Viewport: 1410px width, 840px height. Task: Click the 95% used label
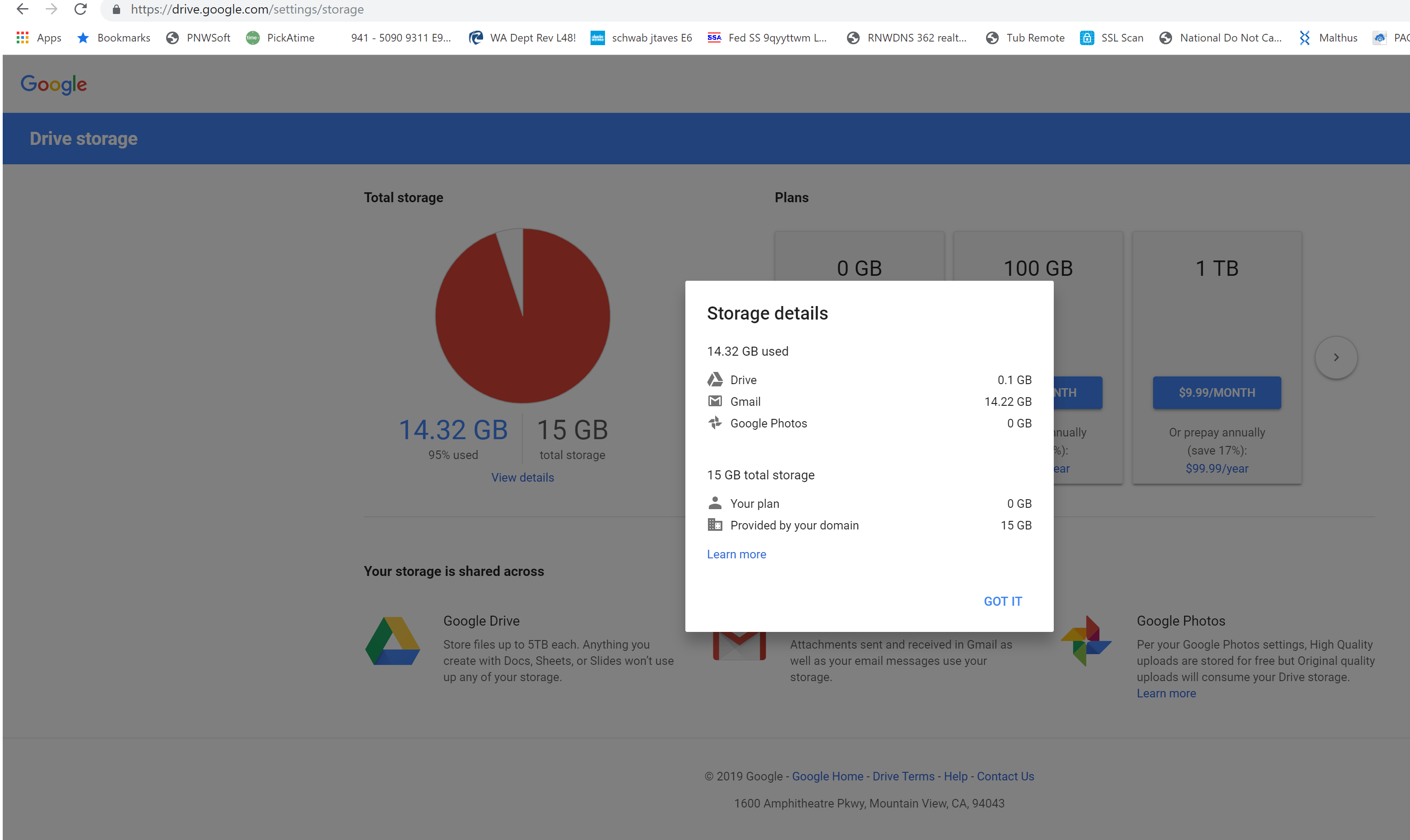(453, 455)
